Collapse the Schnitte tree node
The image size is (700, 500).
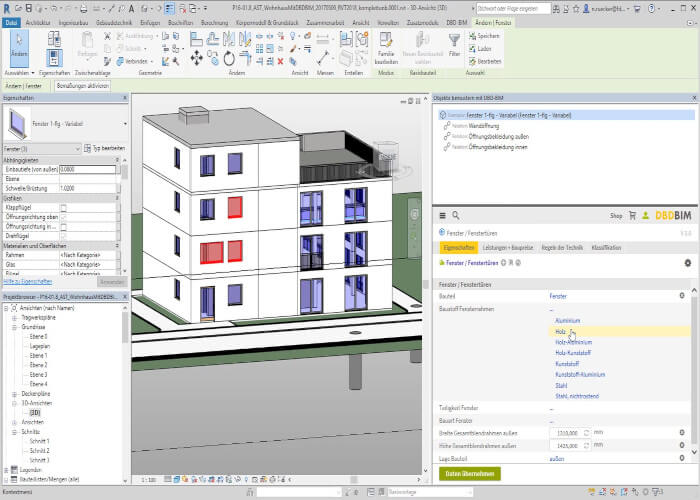[14, 432]
